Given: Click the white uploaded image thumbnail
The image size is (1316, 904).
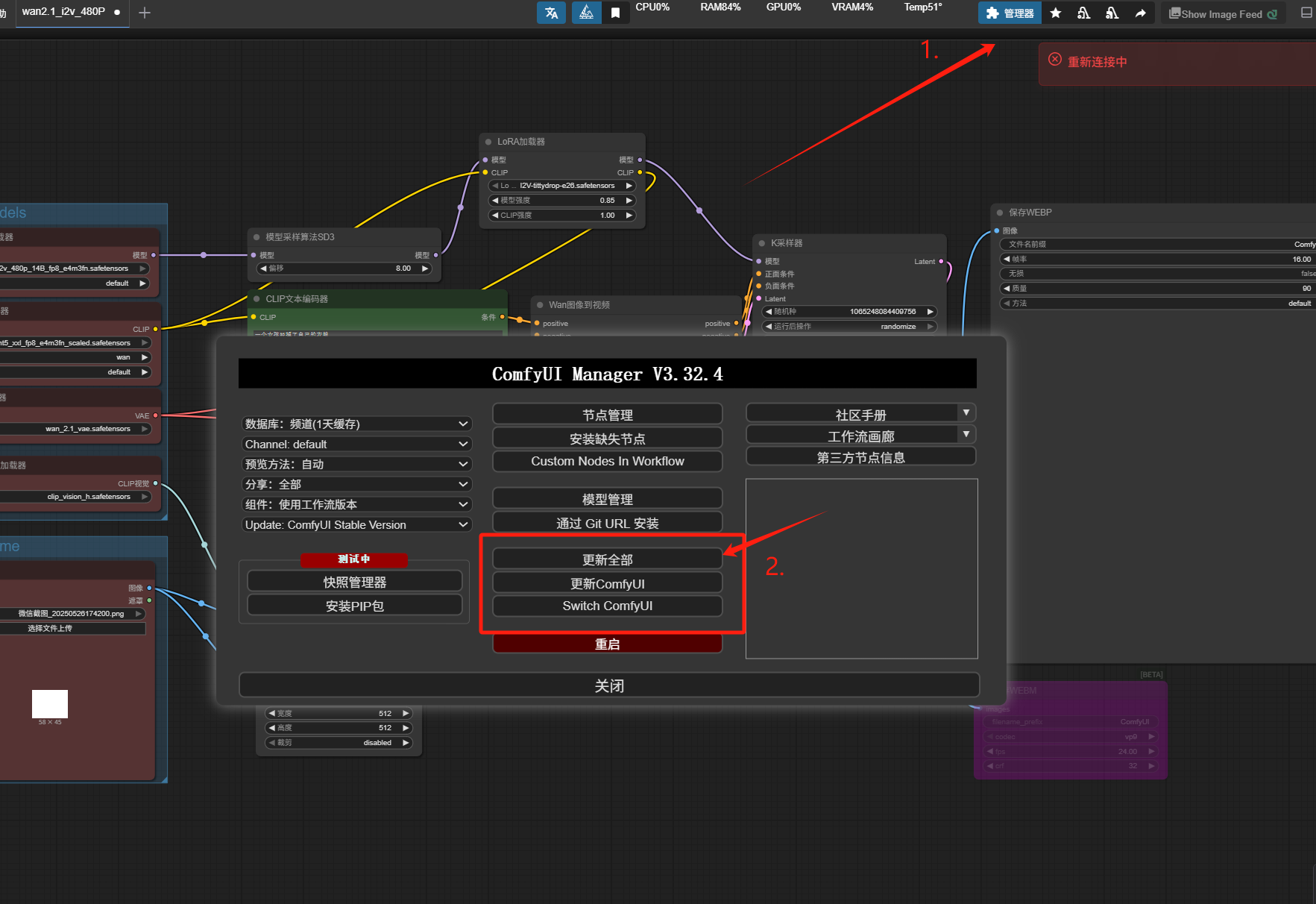Looking at the screenshot, I should tap(50, 704).
